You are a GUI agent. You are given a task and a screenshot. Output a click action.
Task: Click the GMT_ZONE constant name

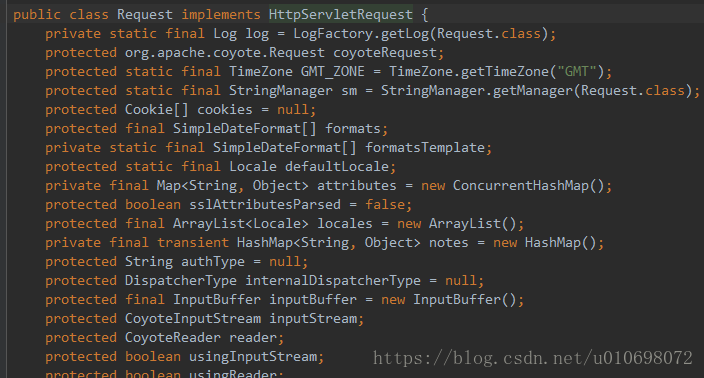tap(332, 71)
